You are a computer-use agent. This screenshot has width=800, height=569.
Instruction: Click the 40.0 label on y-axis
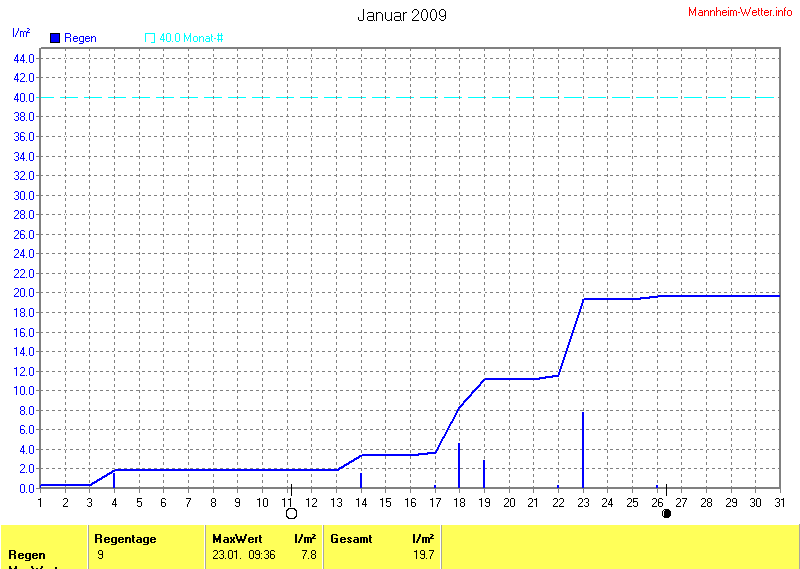[24, 97]
